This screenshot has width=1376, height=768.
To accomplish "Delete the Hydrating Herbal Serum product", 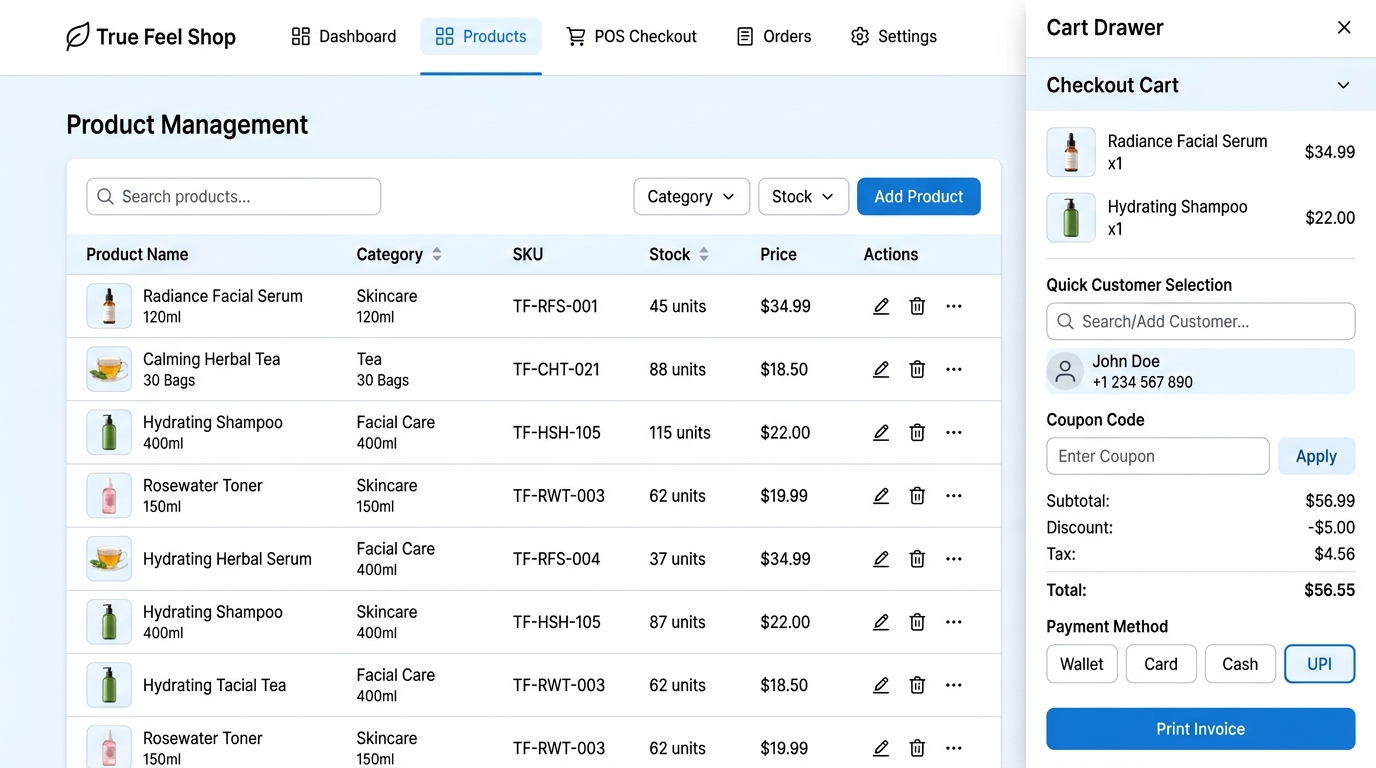I will (x=917, y=558).
